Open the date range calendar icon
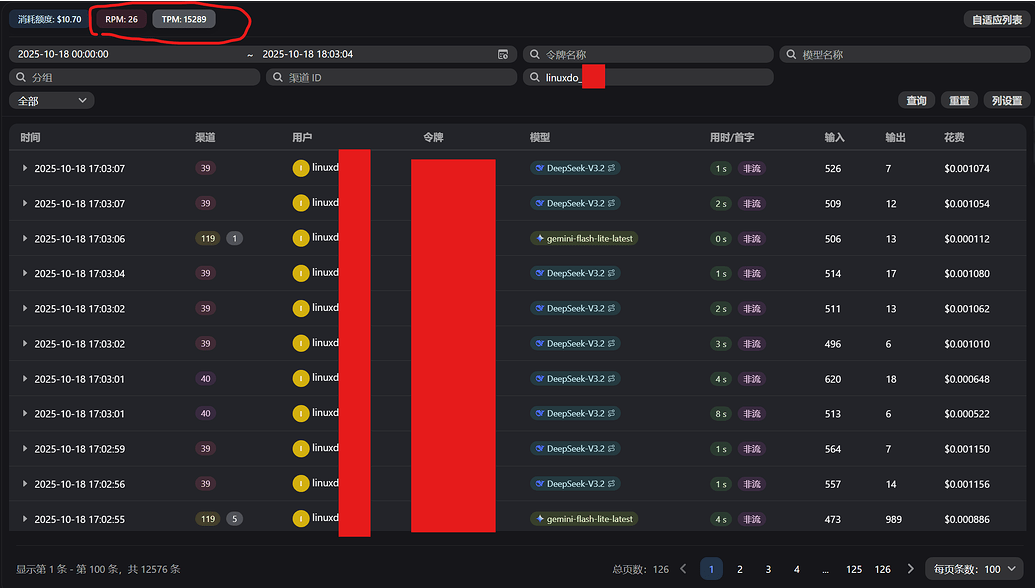The width and height of the screenshot is (1035, 588). point(503,54)
